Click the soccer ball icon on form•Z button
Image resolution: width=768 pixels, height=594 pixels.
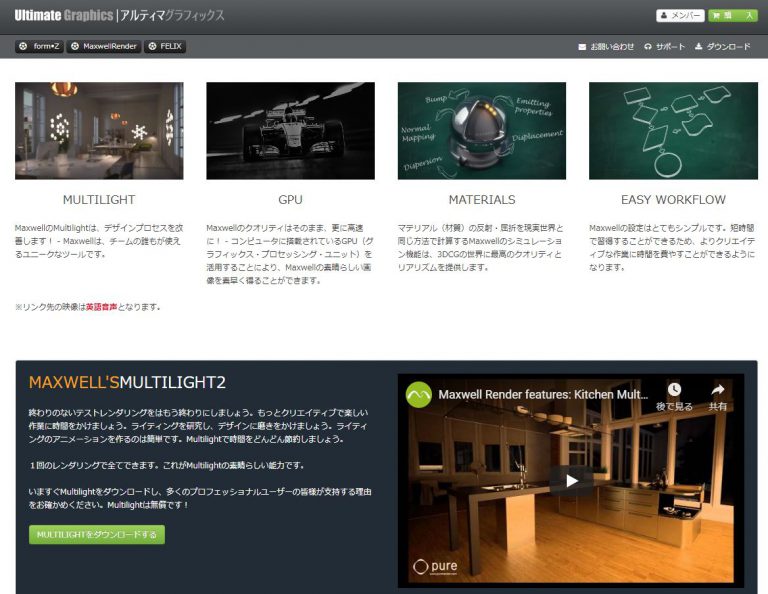click(x=23, y=46)
